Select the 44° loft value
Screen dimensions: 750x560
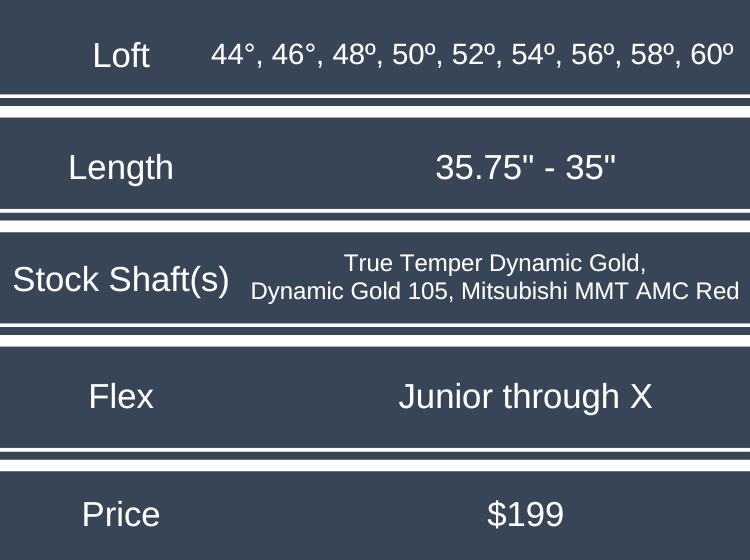[x=234, y=54]
